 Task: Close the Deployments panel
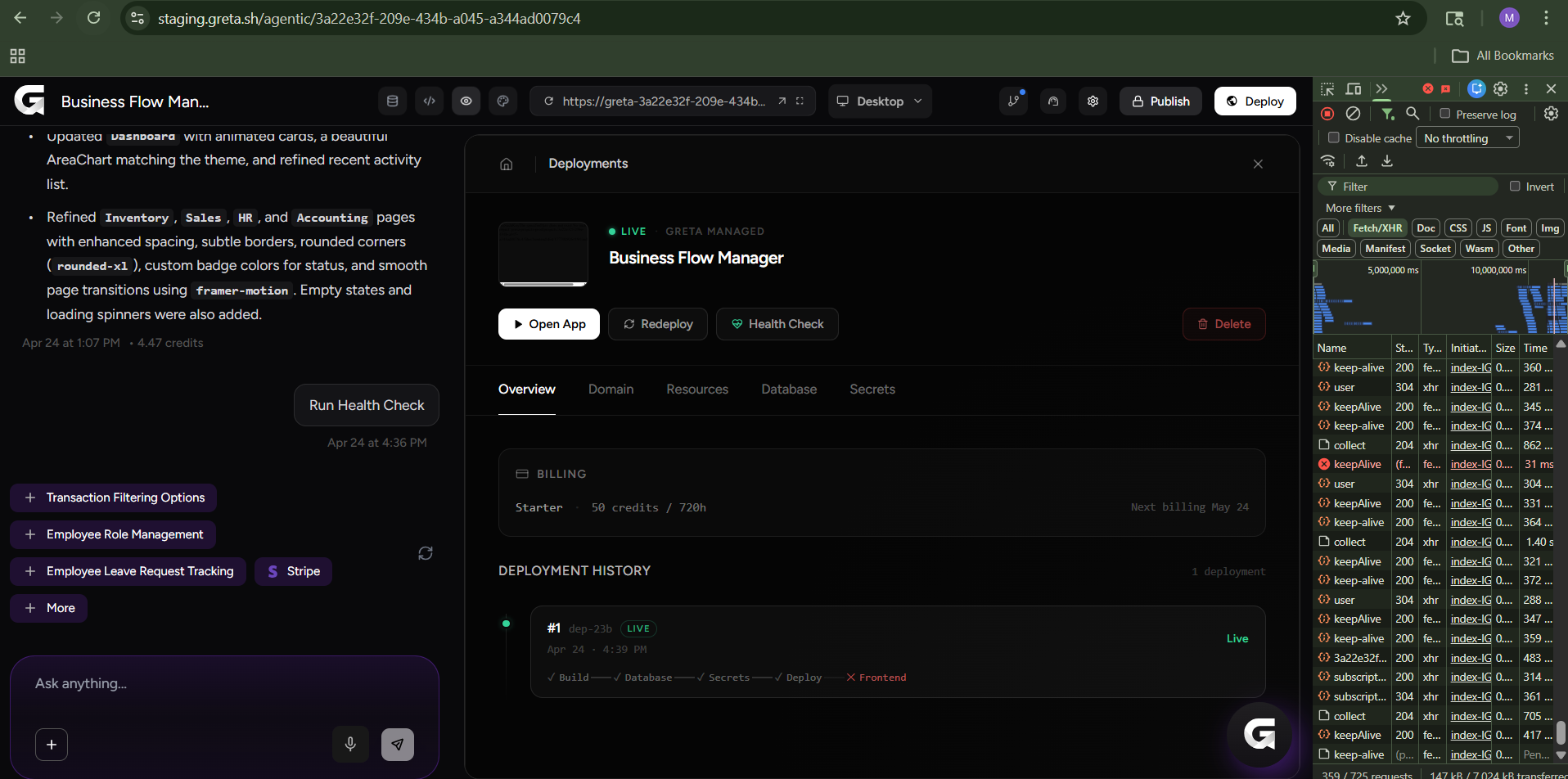1259,164
